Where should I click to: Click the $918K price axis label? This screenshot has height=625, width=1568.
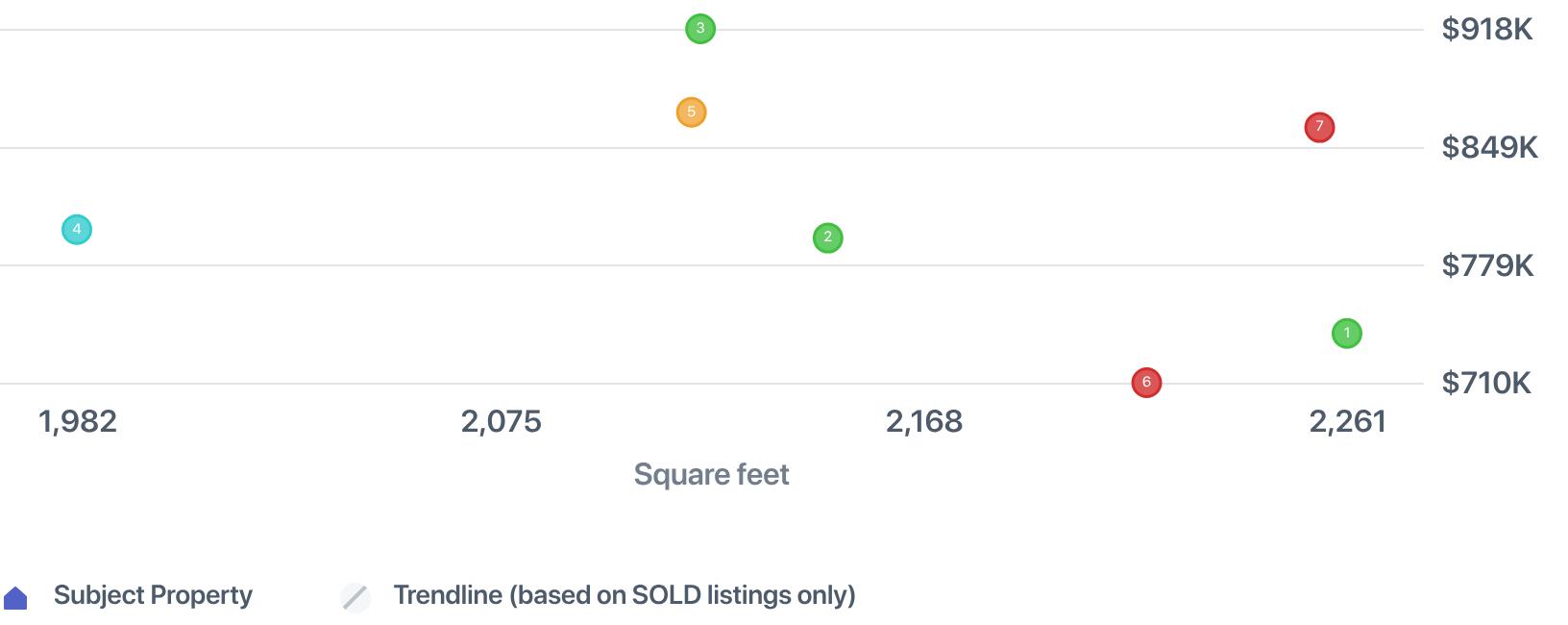[x=1486, y=30]
